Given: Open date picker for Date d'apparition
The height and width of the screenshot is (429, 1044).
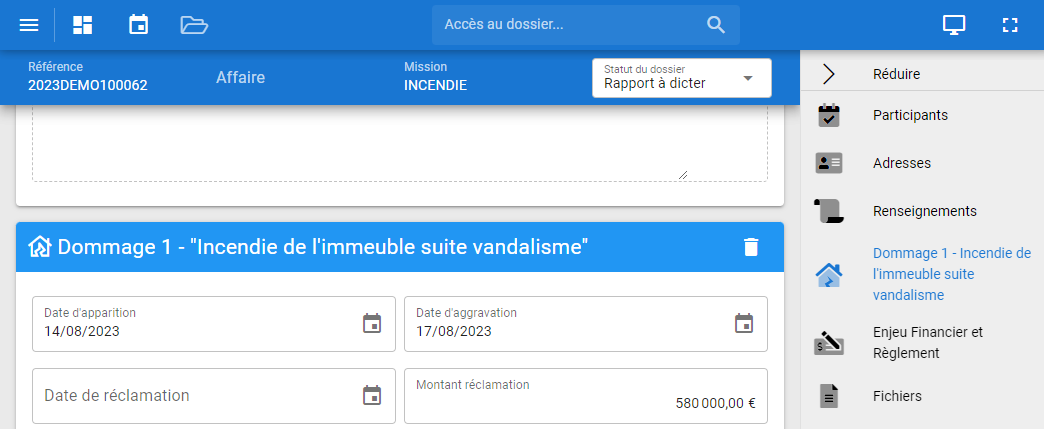Looking at the screenshot, I should click(372, 323).
